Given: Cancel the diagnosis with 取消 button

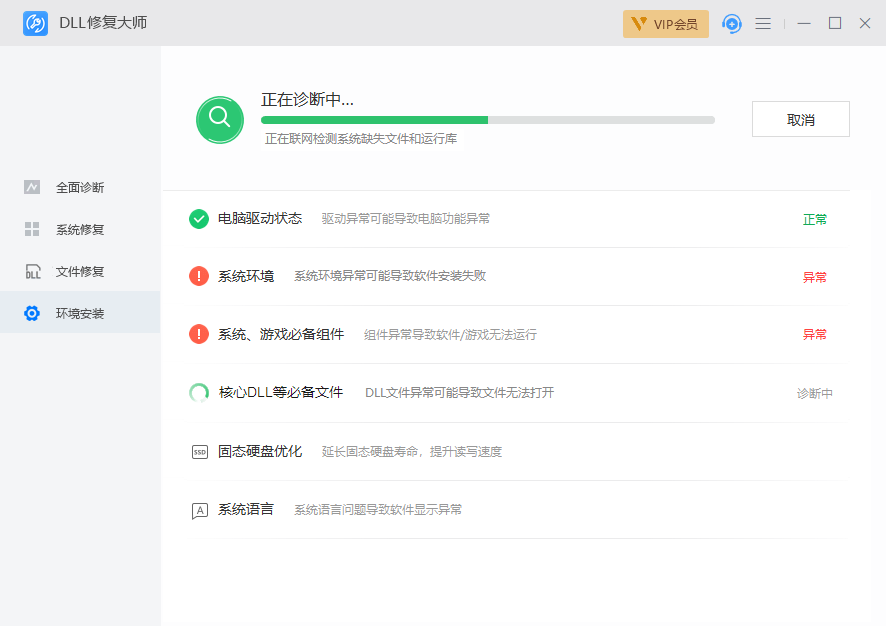Looking at the screenshot, I should 800,119.
